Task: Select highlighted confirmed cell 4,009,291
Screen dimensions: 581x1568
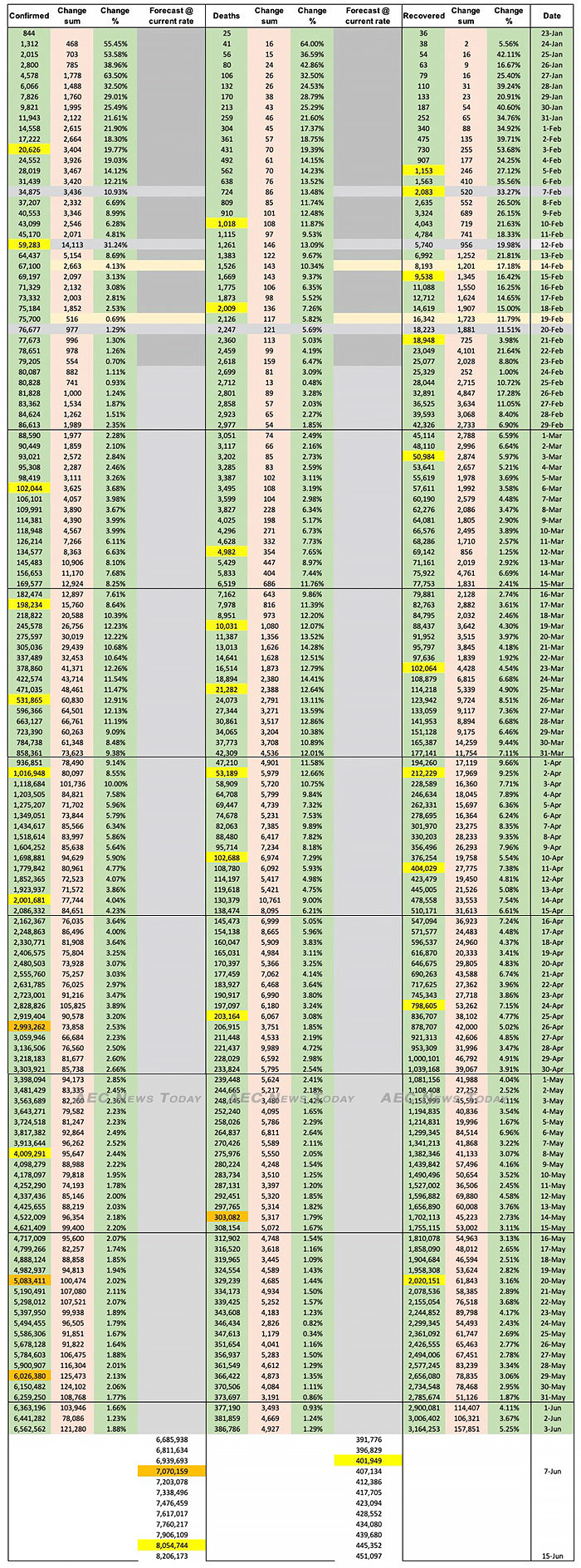Action: tap(29, 1154)
